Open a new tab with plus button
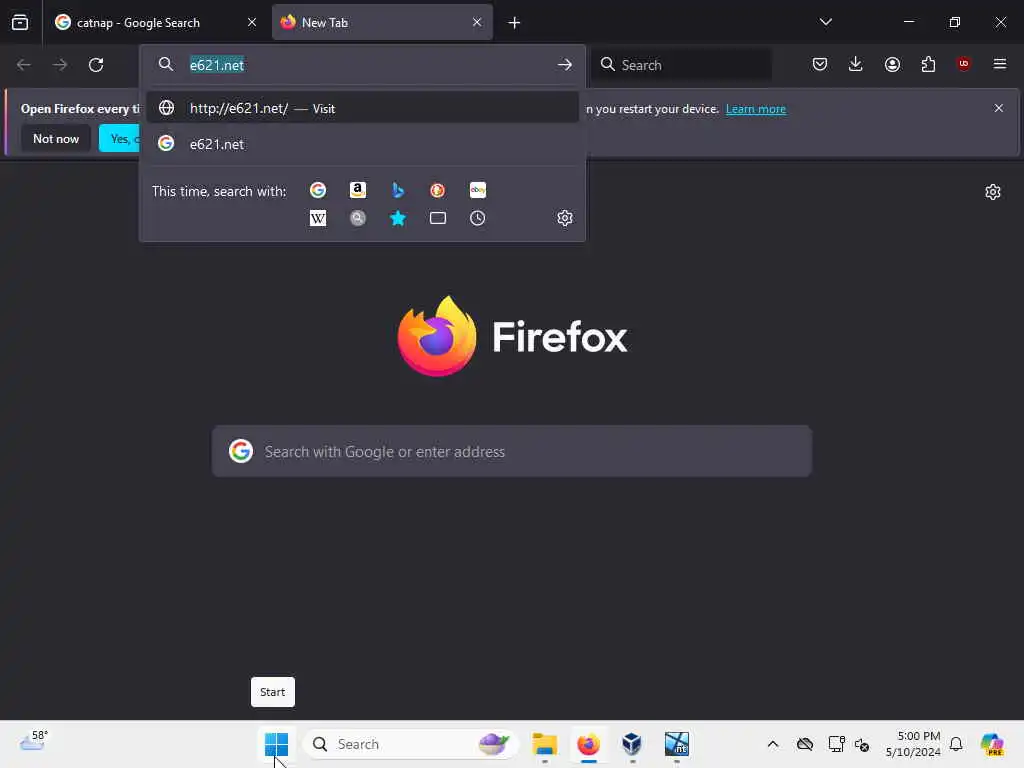Viewport: 1024px width, 768px height. 514,23
